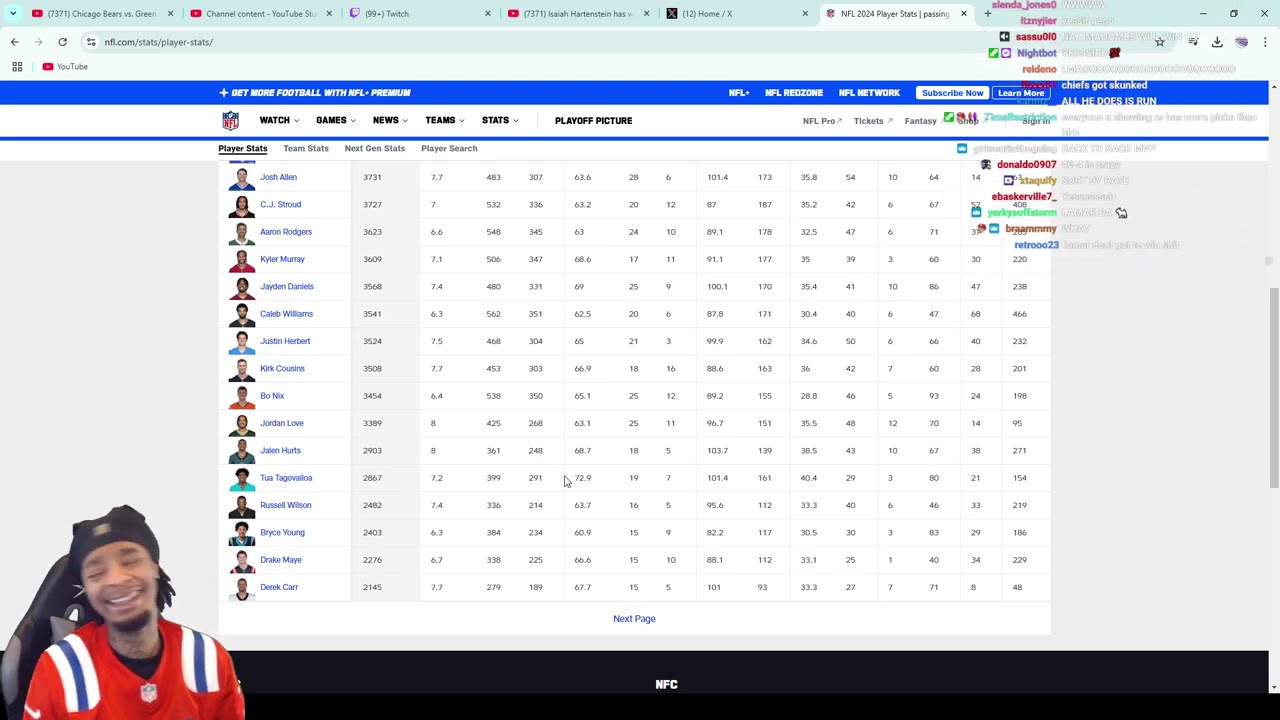Click the Subscribe Now button
Image resolution: width=1280 pixels, height=720 pixels.
click(x=952, y=93)
